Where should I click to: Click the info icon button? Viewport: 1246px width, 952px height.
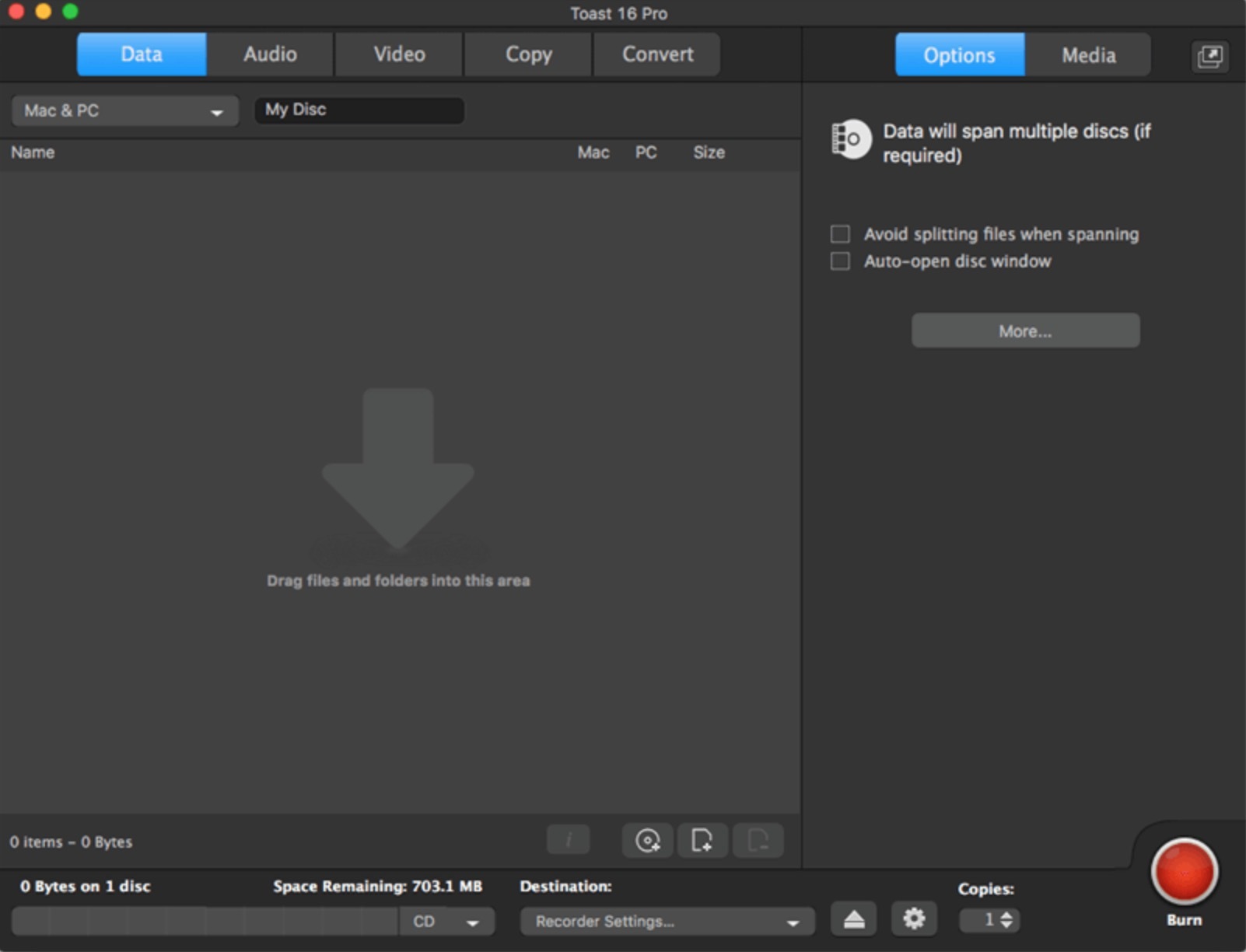coord(569,841)
